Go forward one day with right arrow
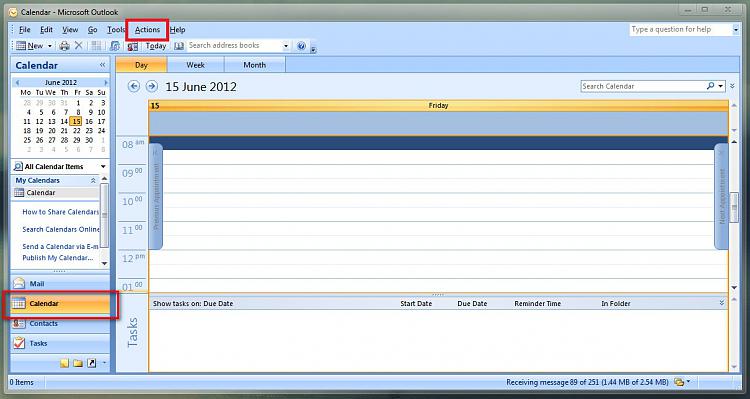The width and height of the screenshot is (750, 399). tap(152, 86)
